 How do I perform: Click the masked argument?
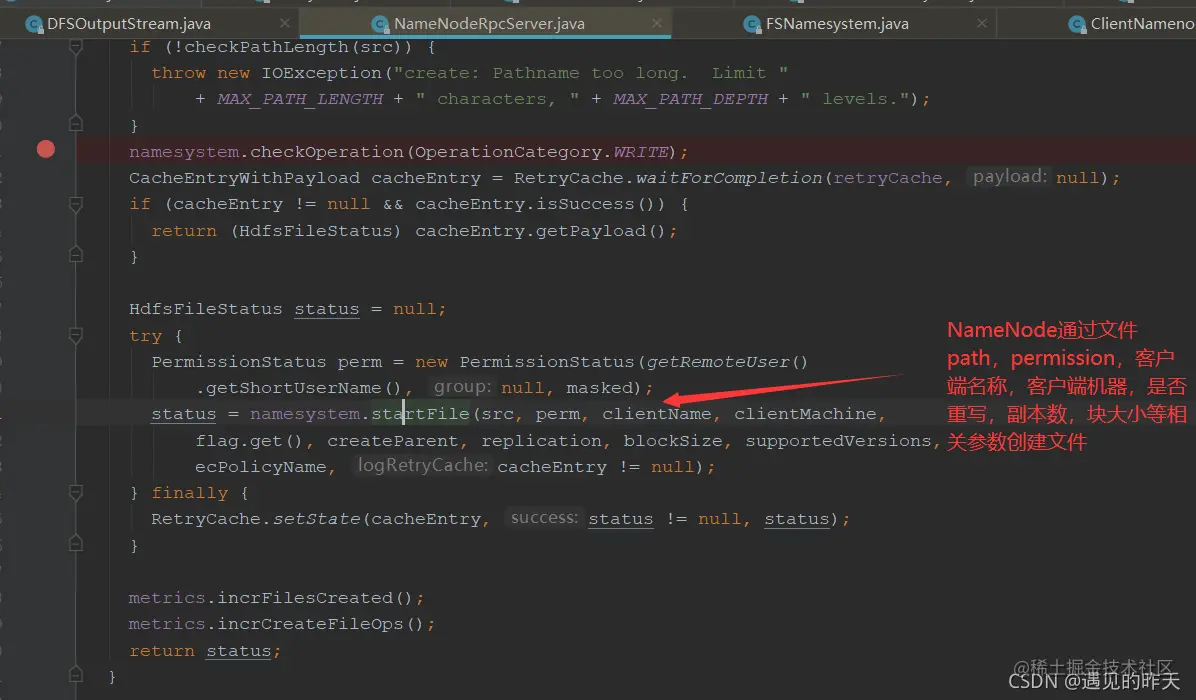coord(599,388)
